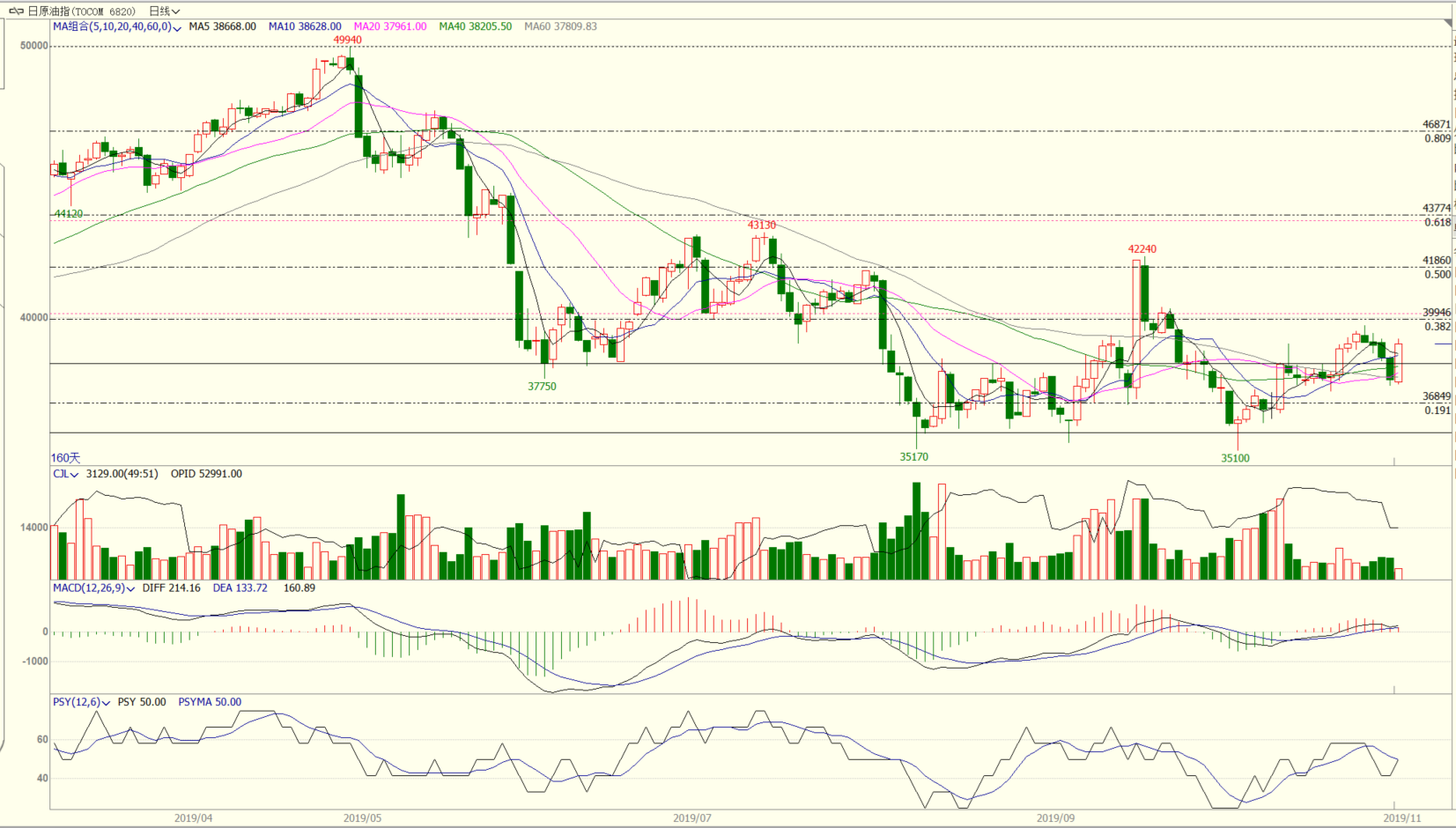Click the -1000 MACD axis label
The image size is (1456, 828).
[x=34, y=662]
